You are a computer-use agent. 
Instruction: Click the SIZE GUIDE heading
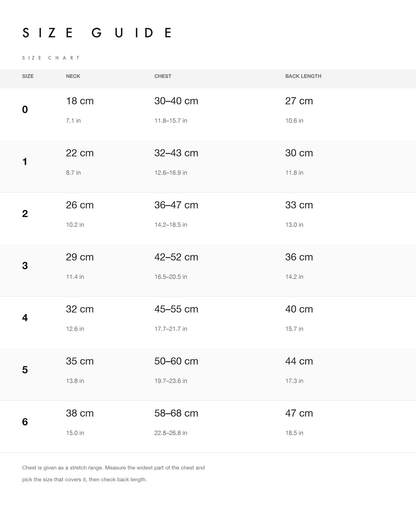pos(97,33)
